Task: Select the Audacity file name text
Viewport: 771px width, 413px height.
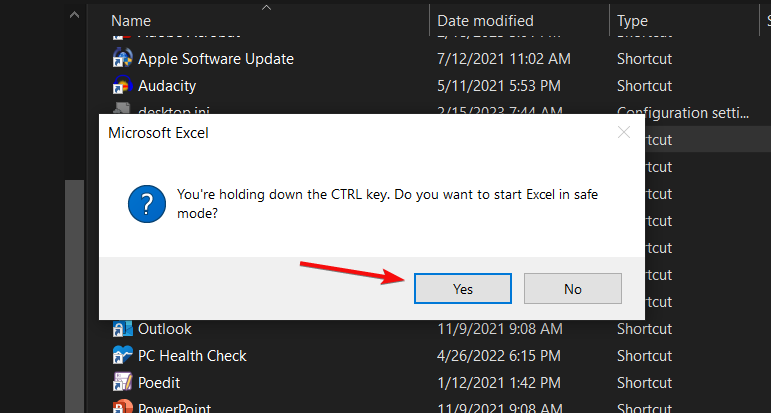Action: click(167, 86)
